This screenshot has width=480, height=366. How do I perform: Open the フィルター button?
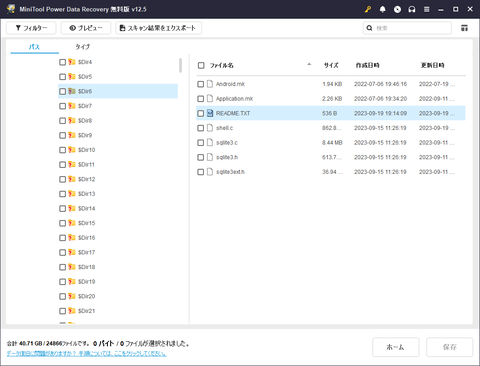click(31, 28)
